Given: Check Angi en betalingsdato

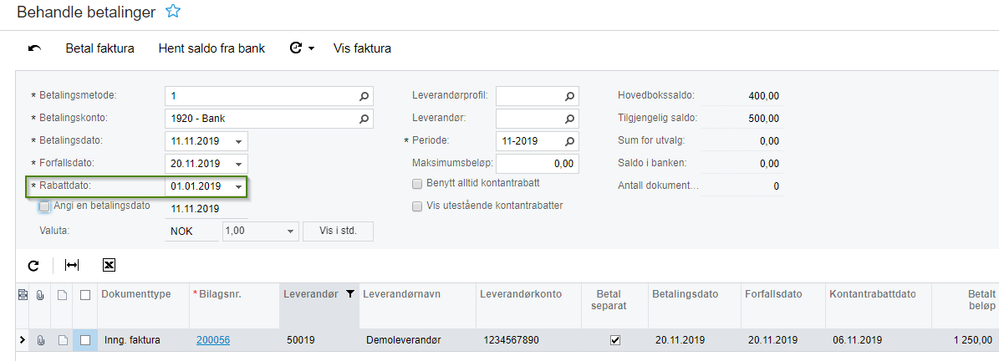Looking at the screenshot, I should 44,206.
